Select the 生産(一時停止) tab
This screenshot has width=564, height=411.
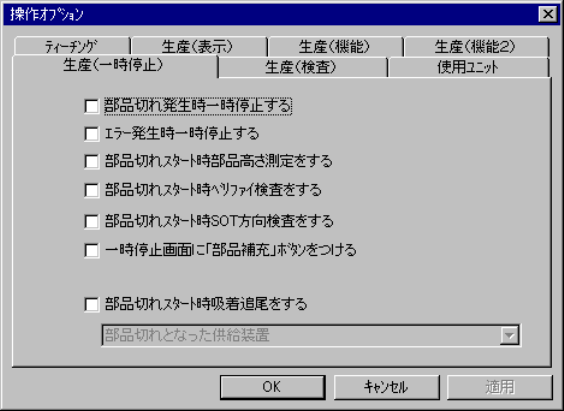pos(115,66)
